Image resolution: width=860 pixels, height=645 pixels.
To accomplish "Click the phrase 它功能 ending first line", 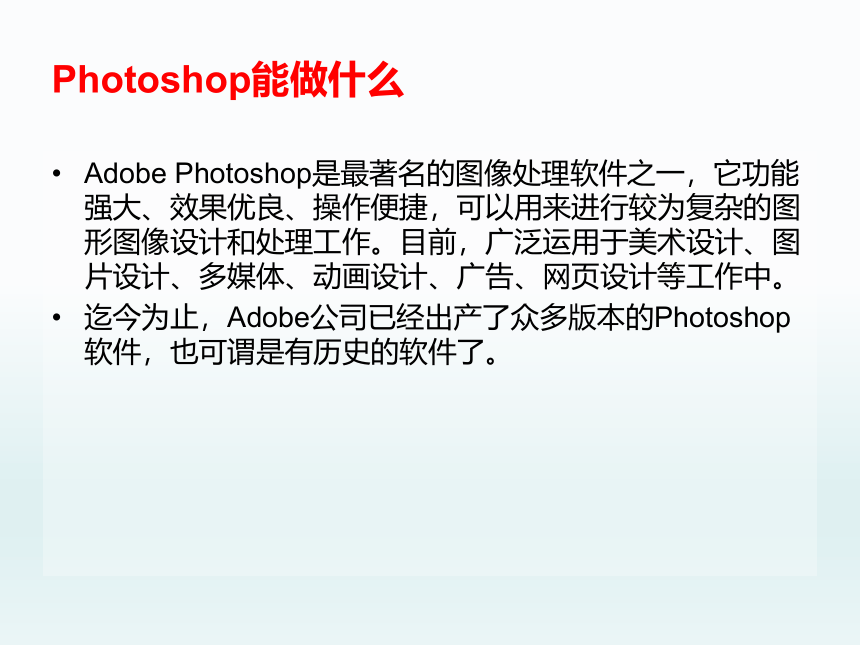I will [756, 174].
